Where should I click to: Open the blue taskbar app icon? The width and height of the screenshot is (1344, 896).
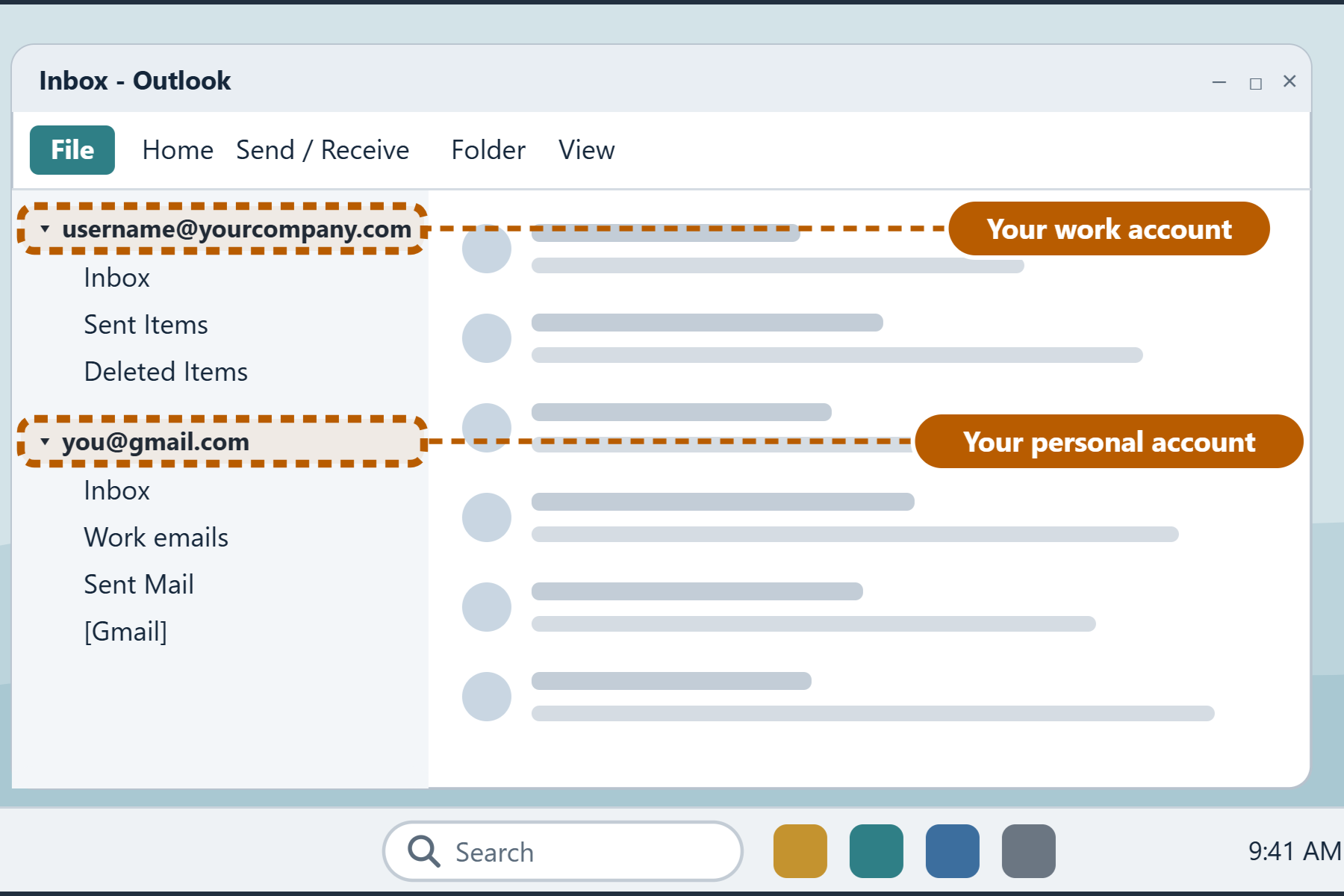pyautogui.click(x=953, y=851)
